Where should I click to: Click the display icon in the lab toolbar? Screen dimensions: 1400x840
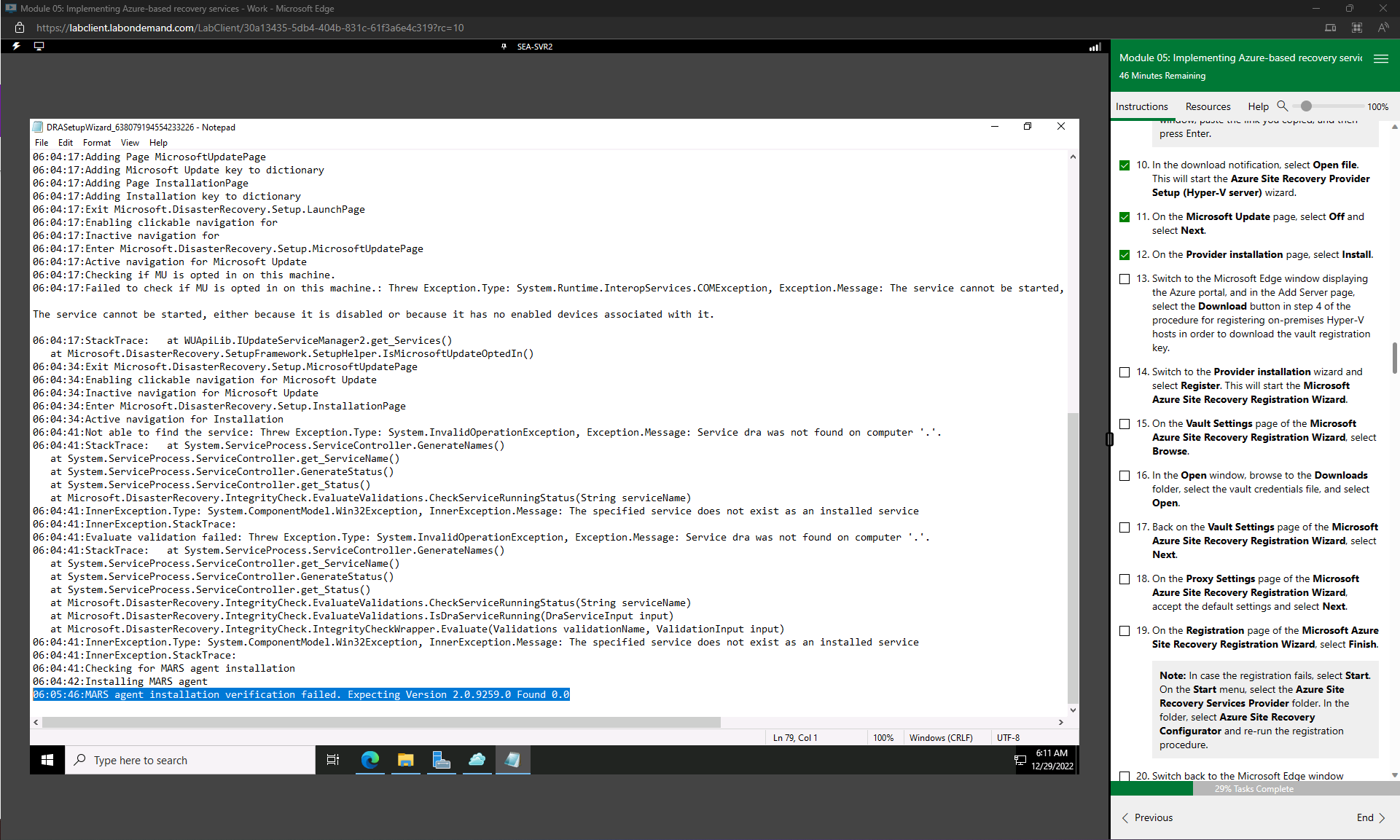[39, 46]
